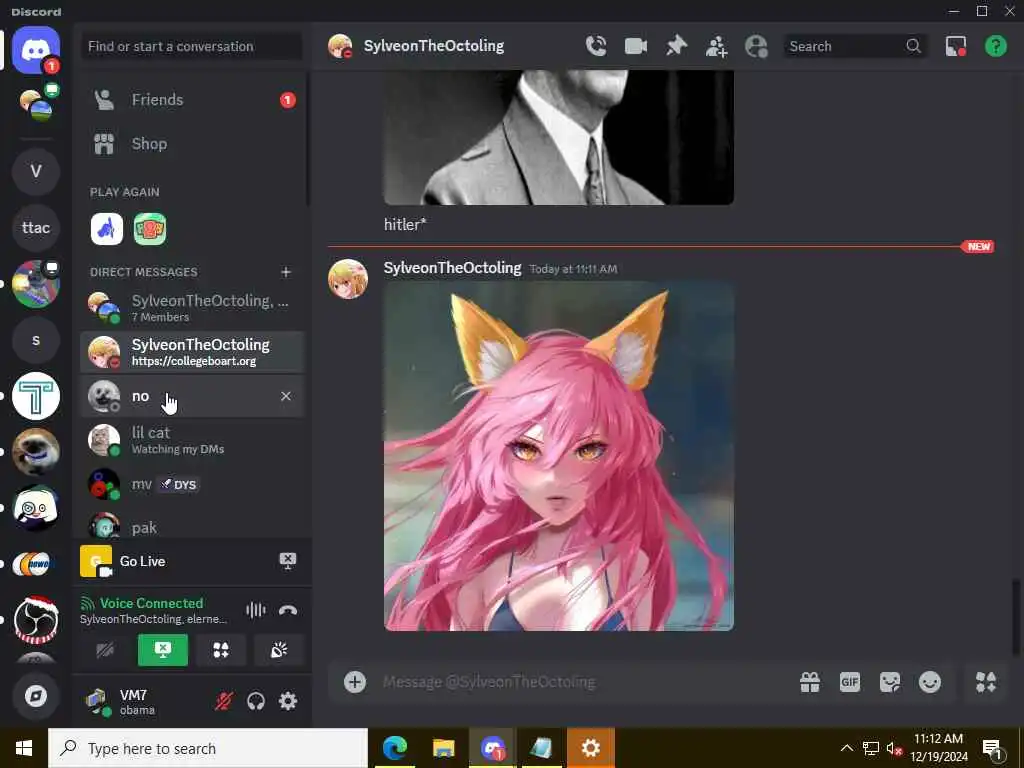
Task: Open pinned messages
Action: [676, 46]
